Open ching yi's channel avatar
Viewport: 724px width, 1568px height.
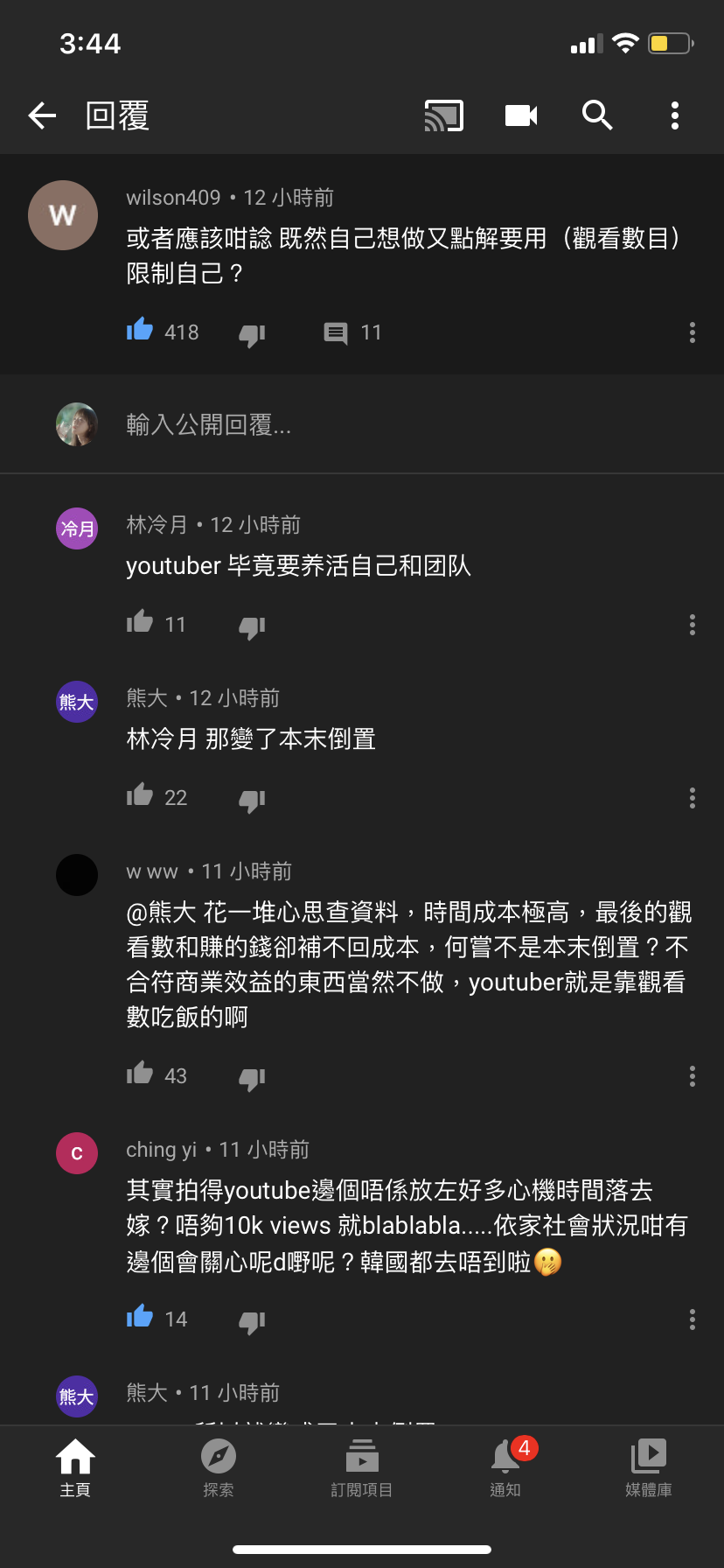[x=77, y=1153]
